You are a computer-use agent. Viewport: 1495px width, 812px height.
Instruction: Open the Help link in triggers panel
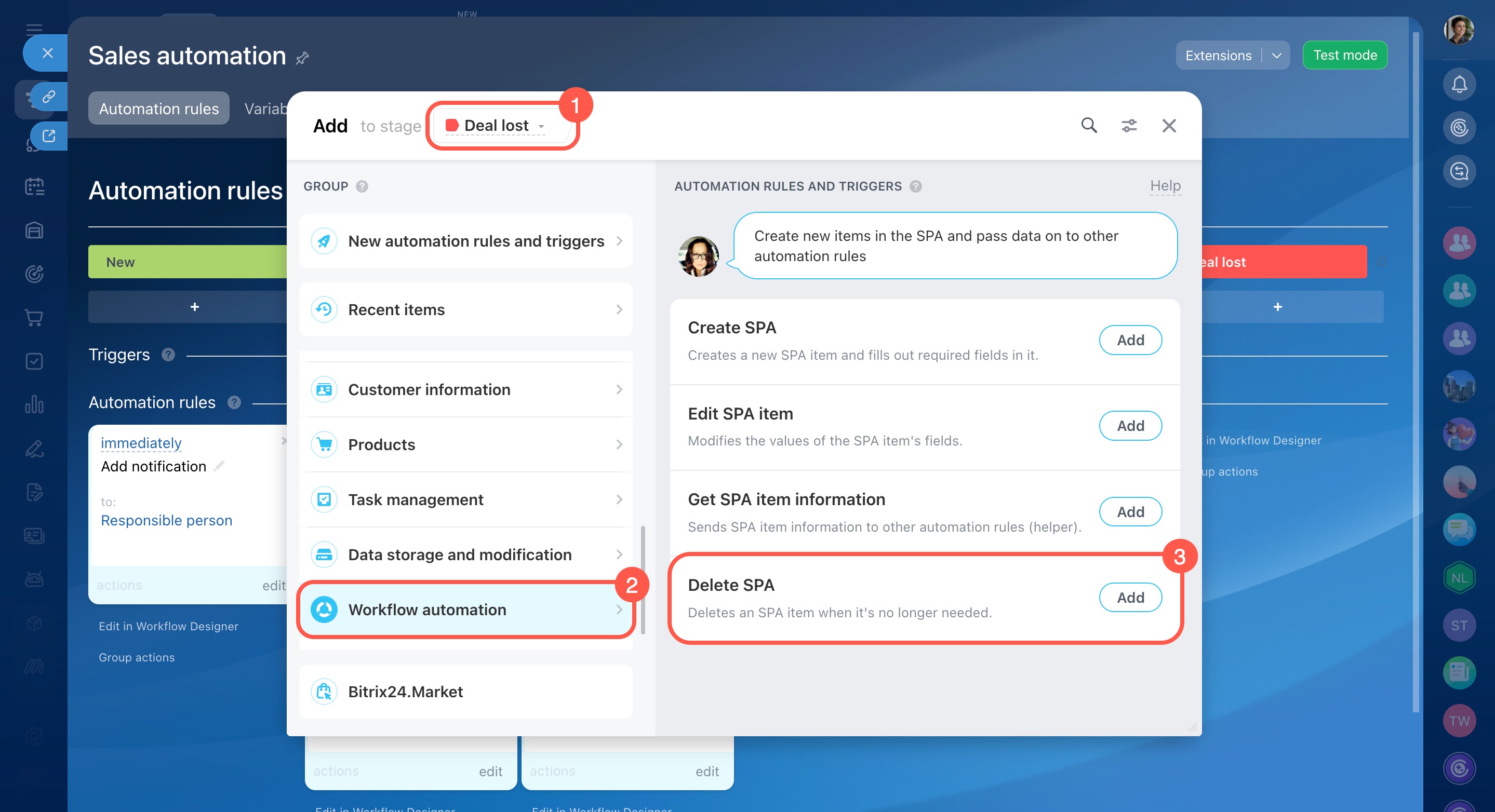point(1165,185)
